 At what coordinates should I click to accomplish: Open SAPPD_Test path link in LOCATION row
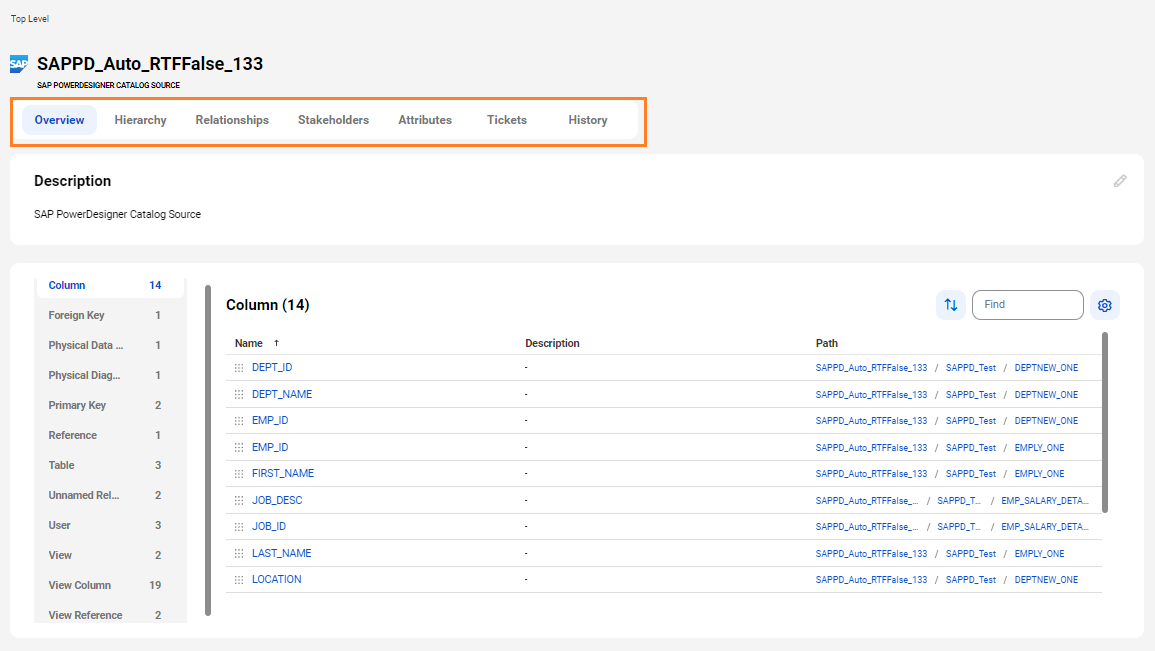click(x=971, y=580)
